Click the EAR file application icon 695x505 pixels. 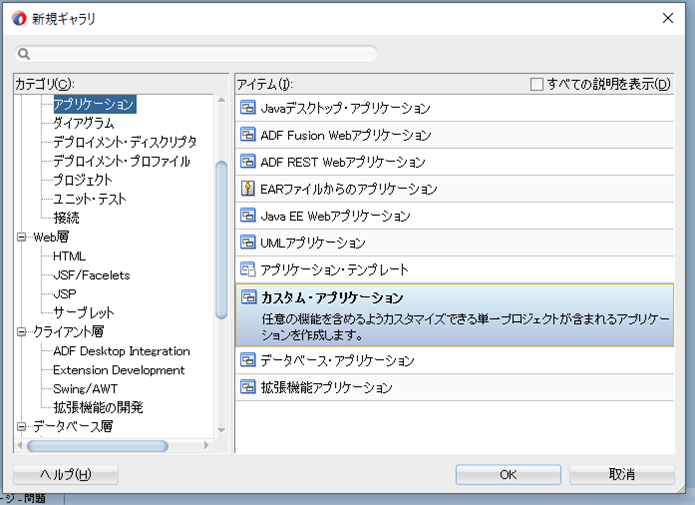tap(248, 189)
